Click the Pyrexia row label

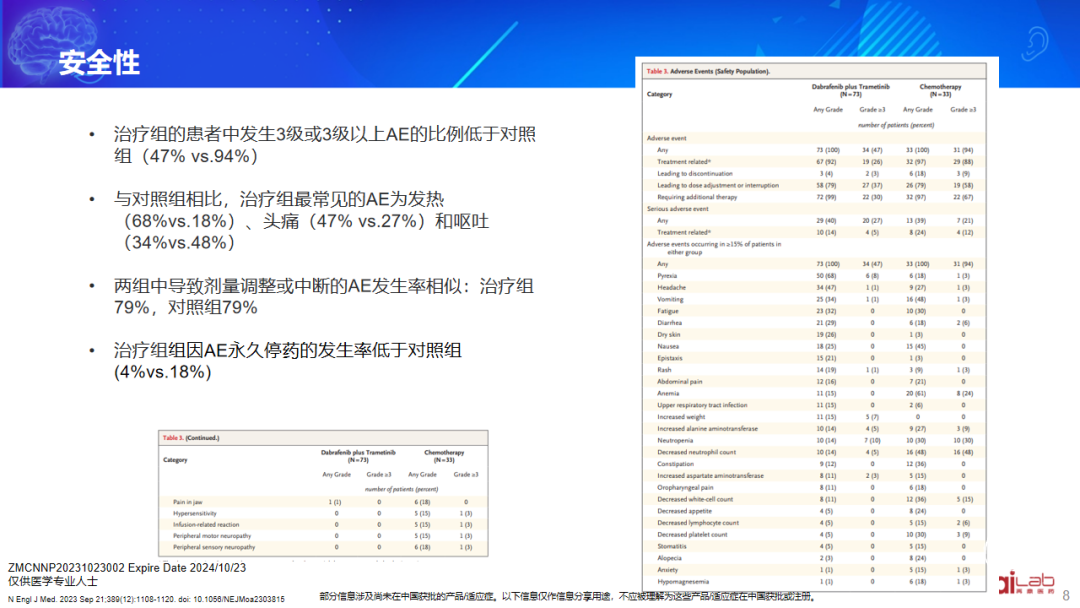tap(667, 275)
